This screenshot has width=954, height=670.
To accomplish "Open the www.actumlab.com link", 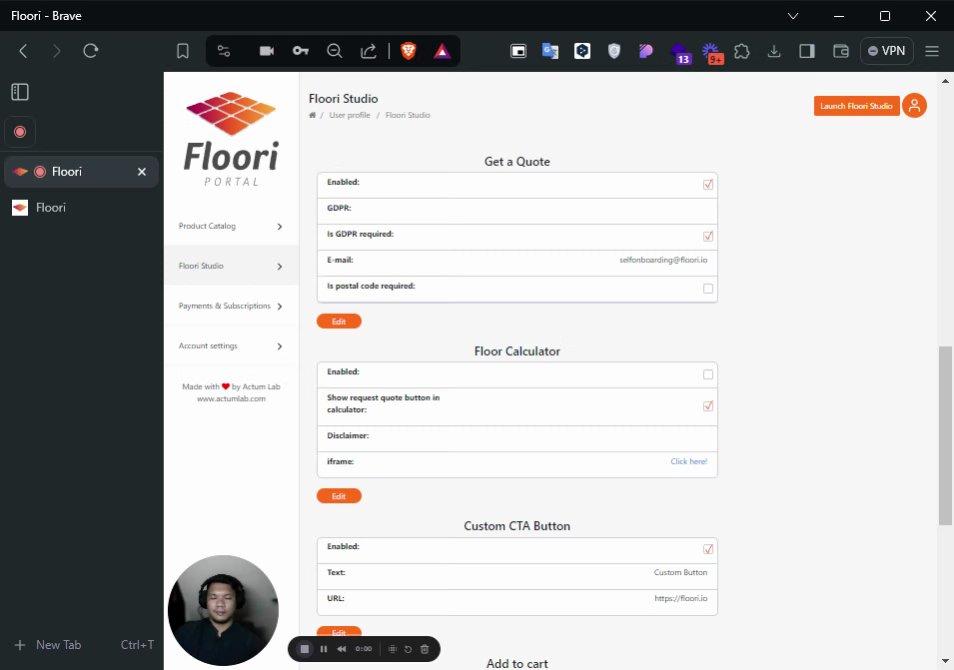I will point(231,399).
